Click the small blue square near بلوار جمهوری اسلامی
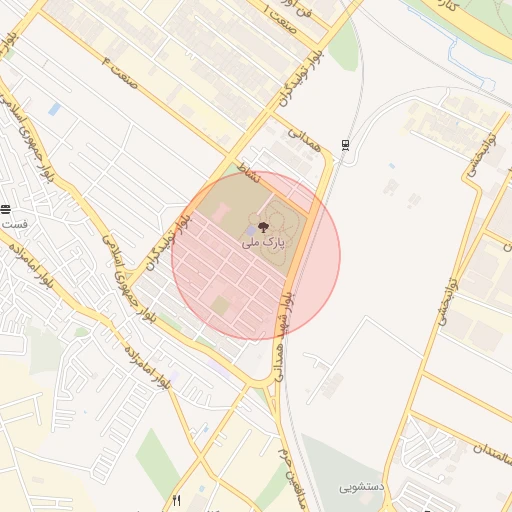Image resolution: width=512 pixels, height=512 pixels. (x=55, y=109)
